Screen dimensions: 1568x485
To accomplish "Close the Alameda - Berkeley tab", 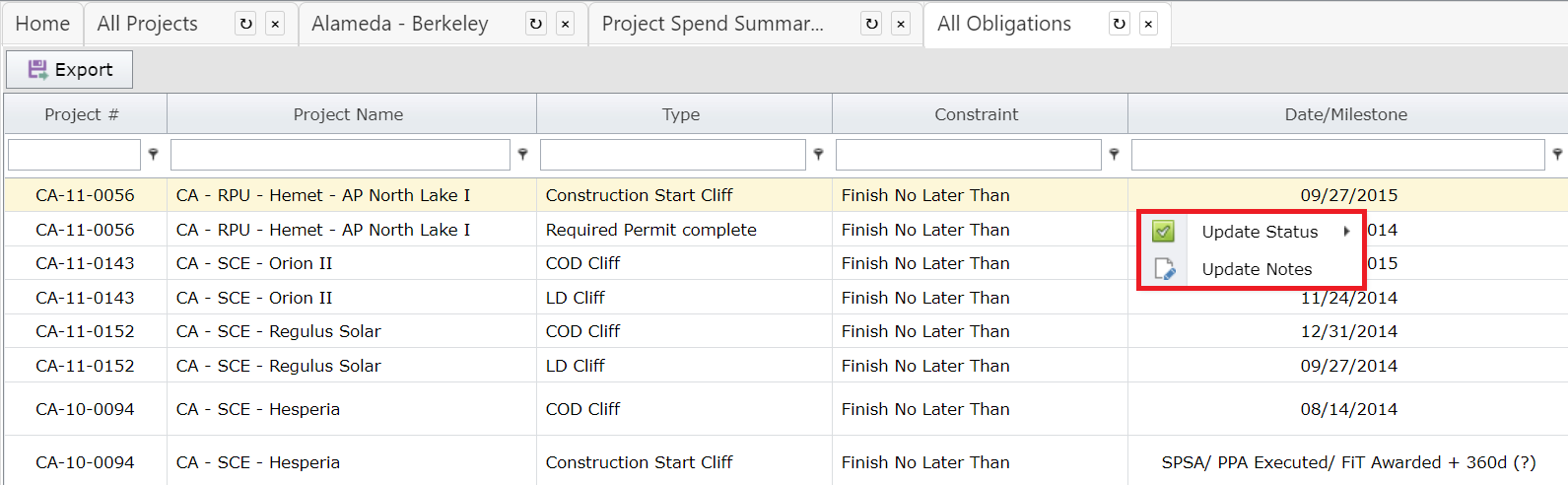I will (x=566, y=24).
